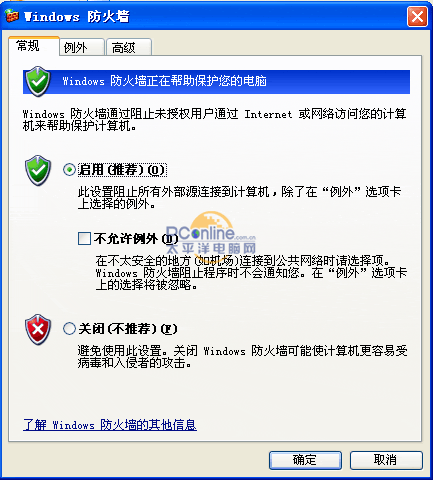Open the 了解 Windows 防火墙的其他信息 link

110,425
